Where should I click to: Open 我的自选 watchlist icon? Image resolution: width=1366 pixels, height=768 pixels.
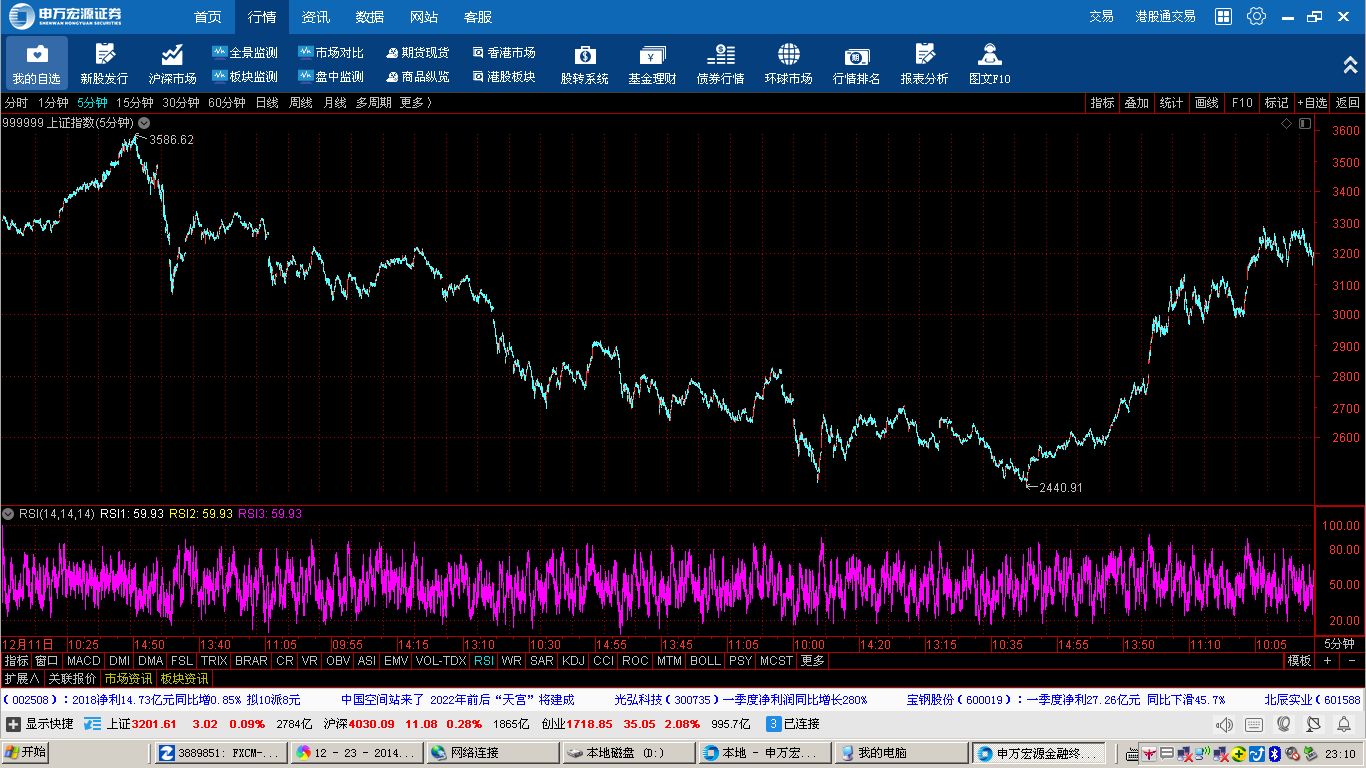pos(37,64)
